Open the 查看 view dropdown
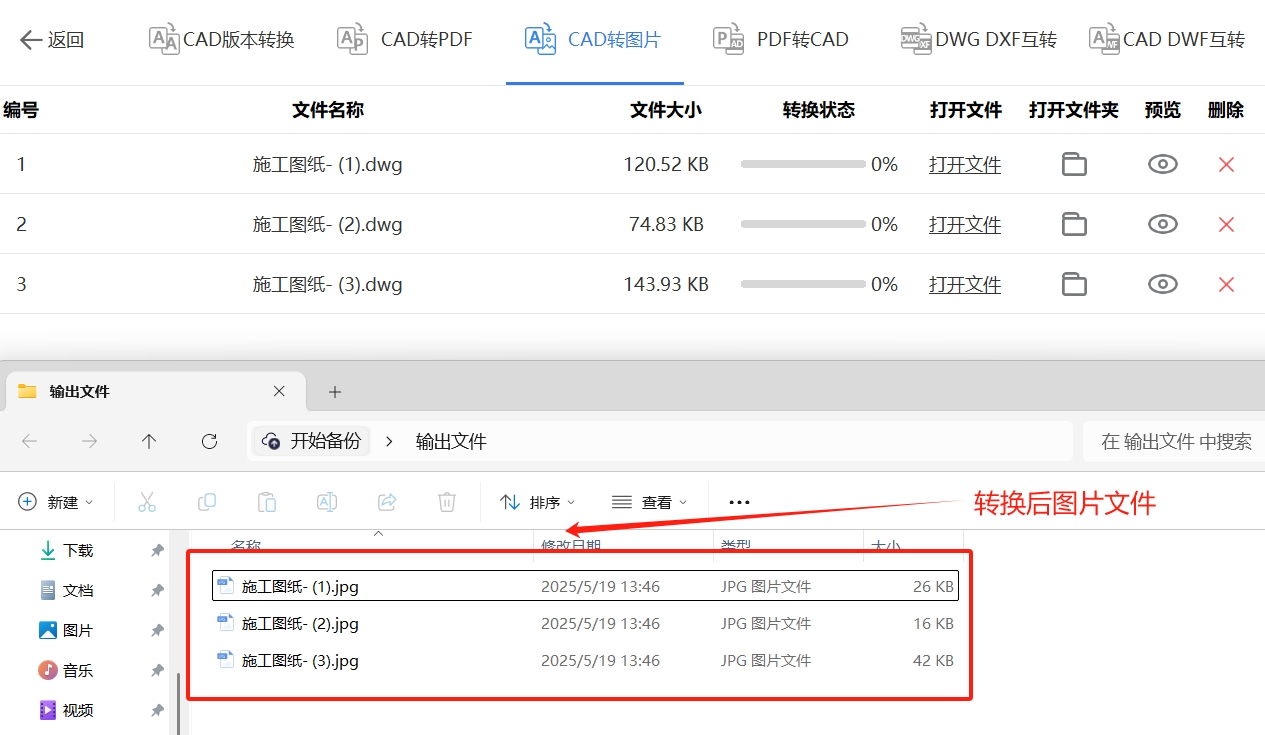This screenshot has height=735, width=1265. 650,502
